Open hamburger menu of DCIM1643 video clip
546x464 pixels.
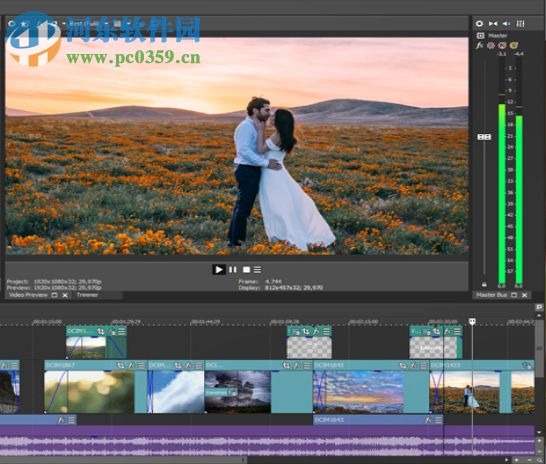click(x=423, y=365)
